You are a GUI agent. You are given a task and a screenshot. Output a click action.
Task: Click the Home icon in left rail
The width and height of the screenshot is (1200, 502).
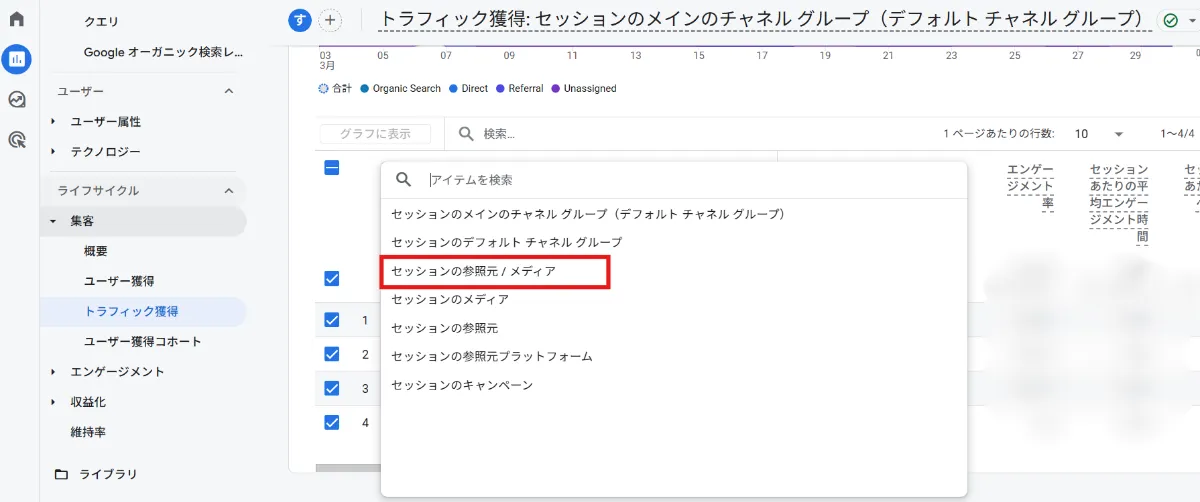(17, 19)
